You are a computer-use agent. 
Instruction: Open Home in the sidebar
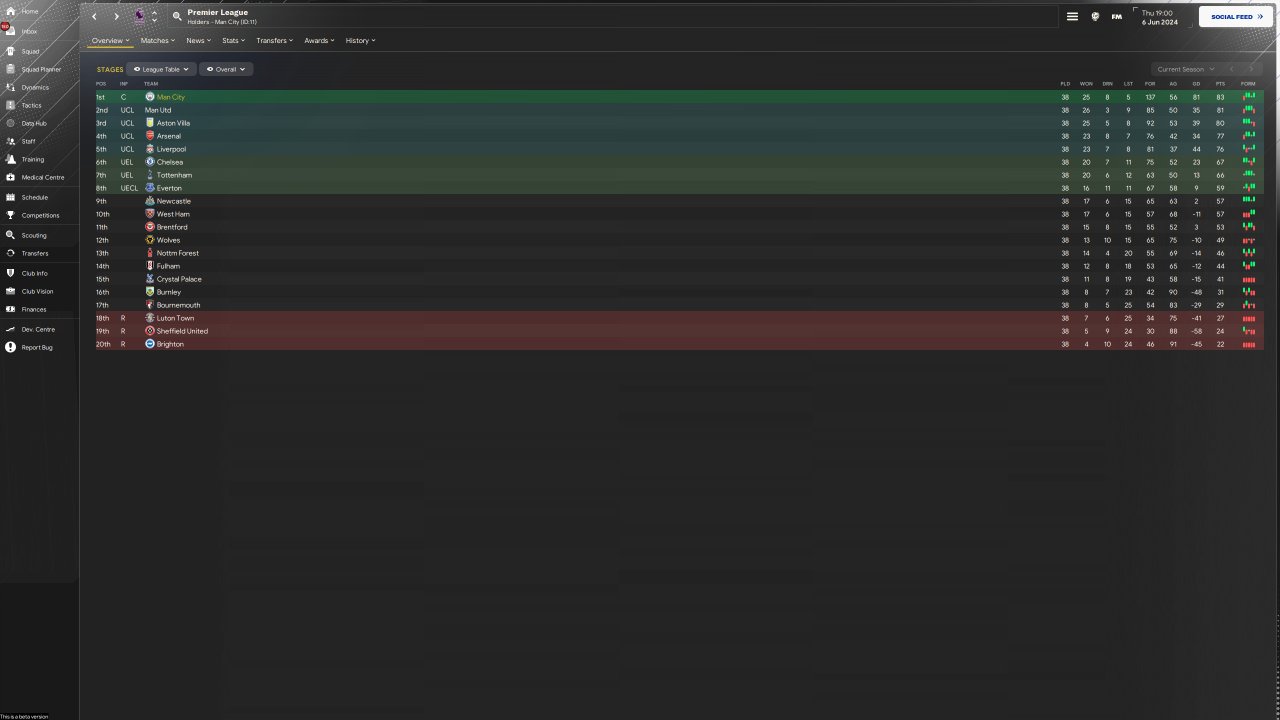29,11
